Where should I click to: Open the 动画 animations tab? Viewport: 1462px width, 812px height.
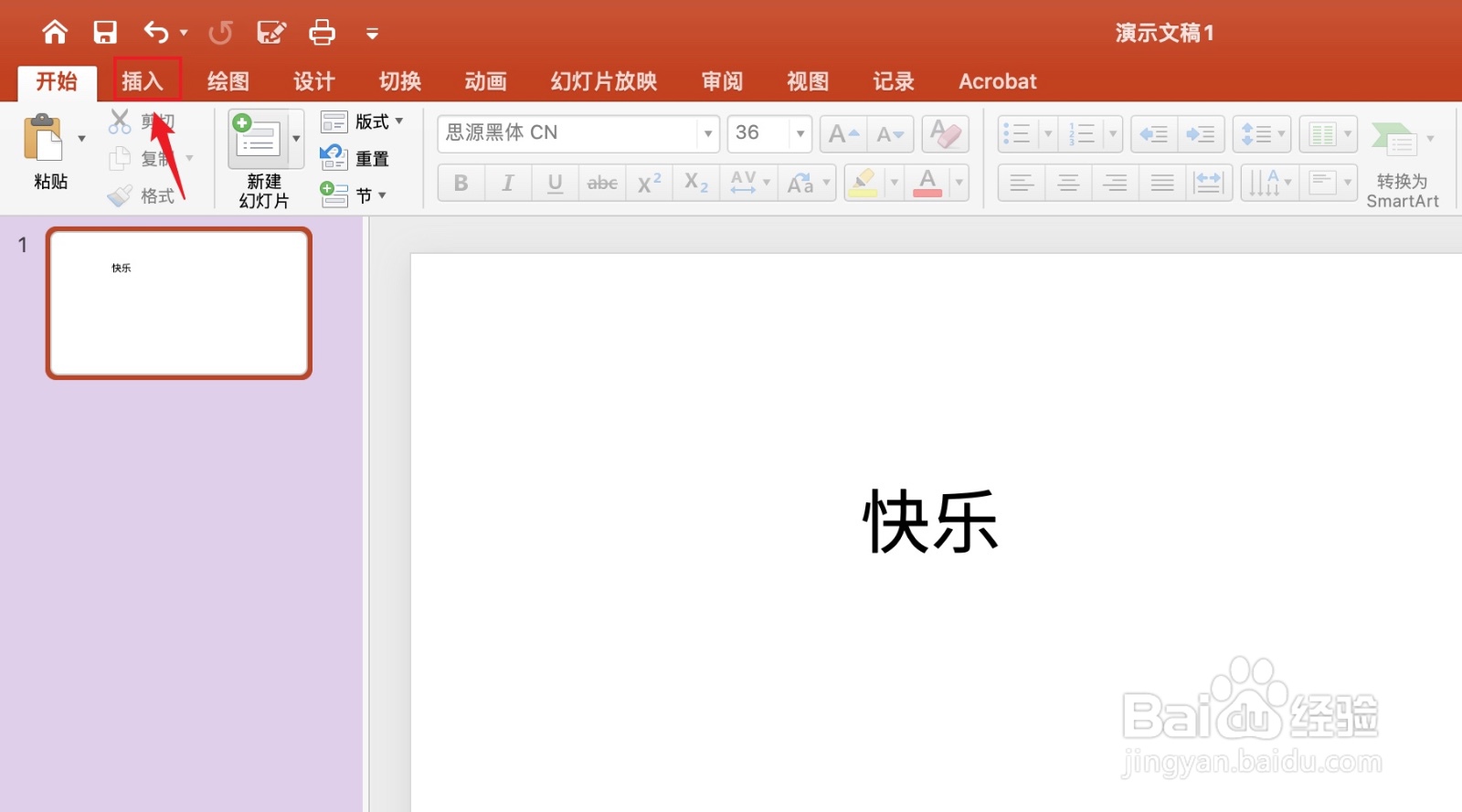coord(486,81)
